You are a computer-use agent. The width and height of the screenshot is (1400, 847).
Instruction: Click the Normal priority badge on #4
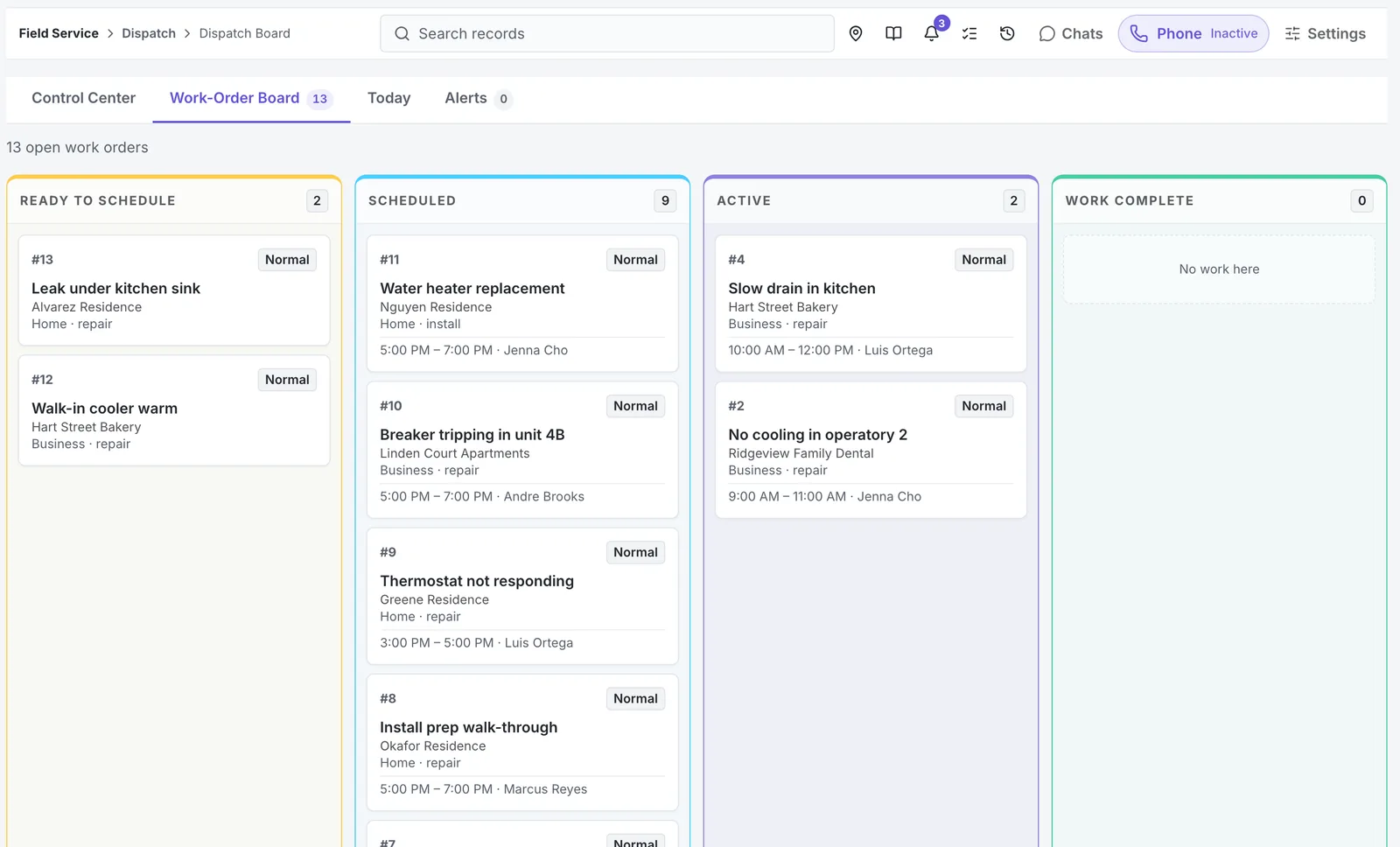(983, 260)
